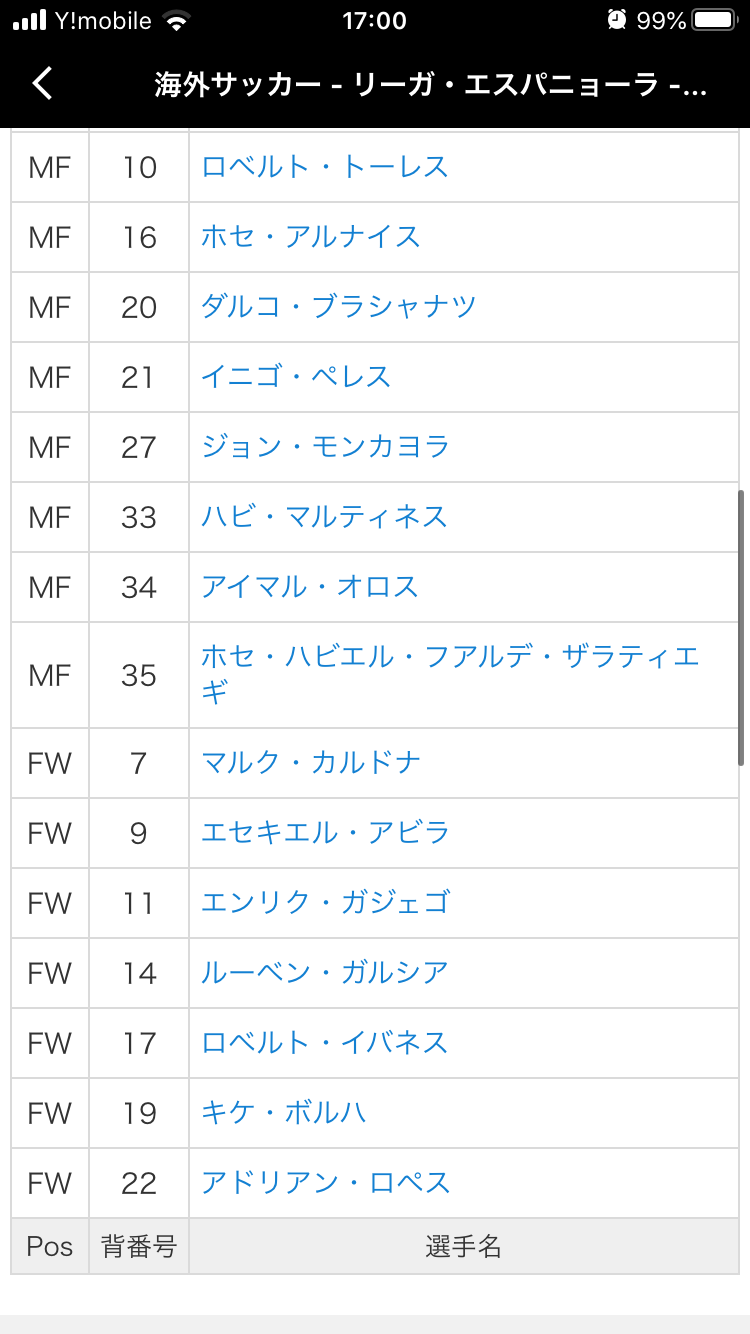Open ハビ・マルティネス player page
Screen dimensions: 750x1334
coord(326,517)
